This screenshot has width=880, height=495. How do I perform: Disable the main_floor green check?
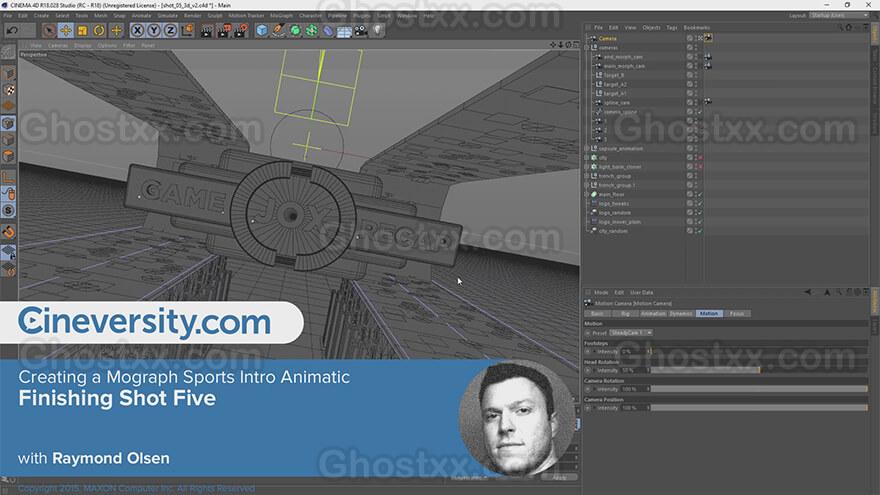(x=700, y=194)
